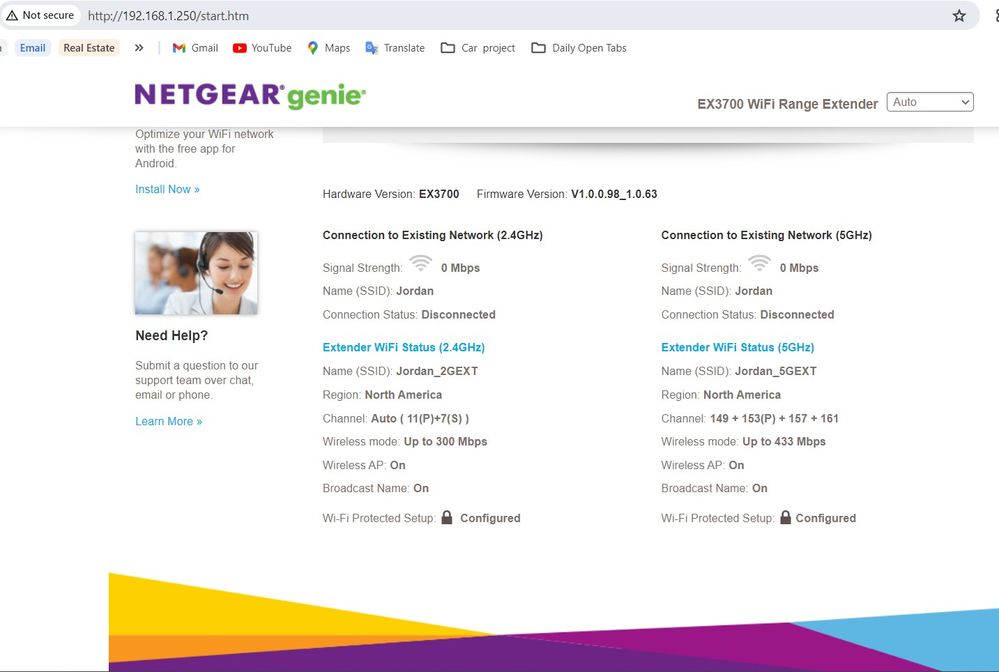Click the Jordan_2GEXT SSID name
The width and height of the screenshot is (999, 672).
tap(437, 371)
